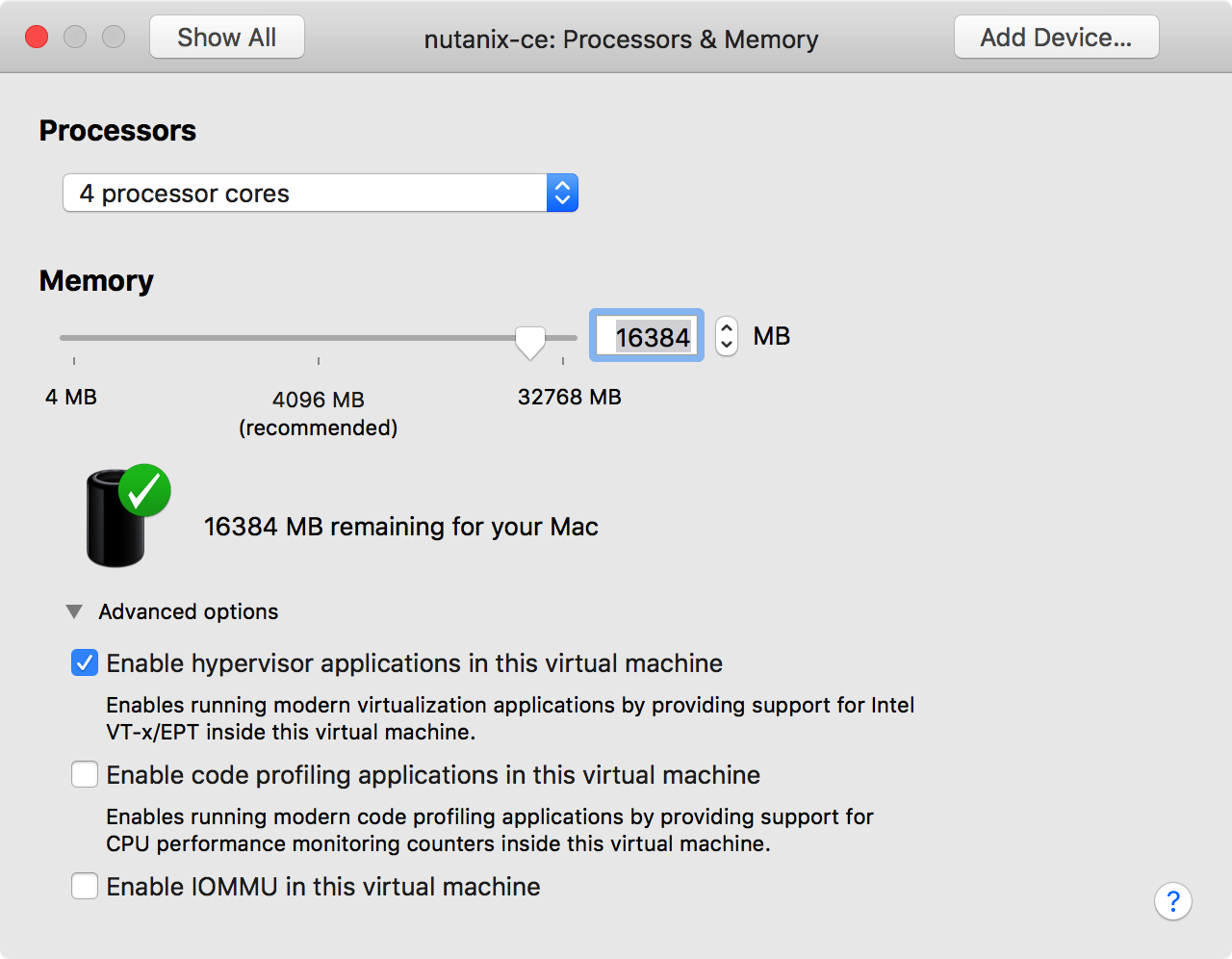
Task: Click the 32768 MB maximum label
Action: coord(569,397)
